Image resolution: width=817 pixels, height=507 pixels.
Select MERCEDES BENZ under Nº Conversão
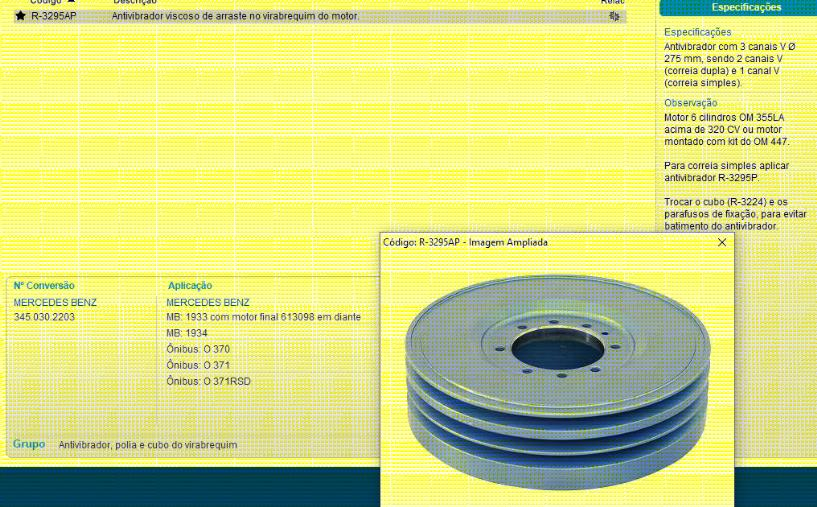(55, 302)
